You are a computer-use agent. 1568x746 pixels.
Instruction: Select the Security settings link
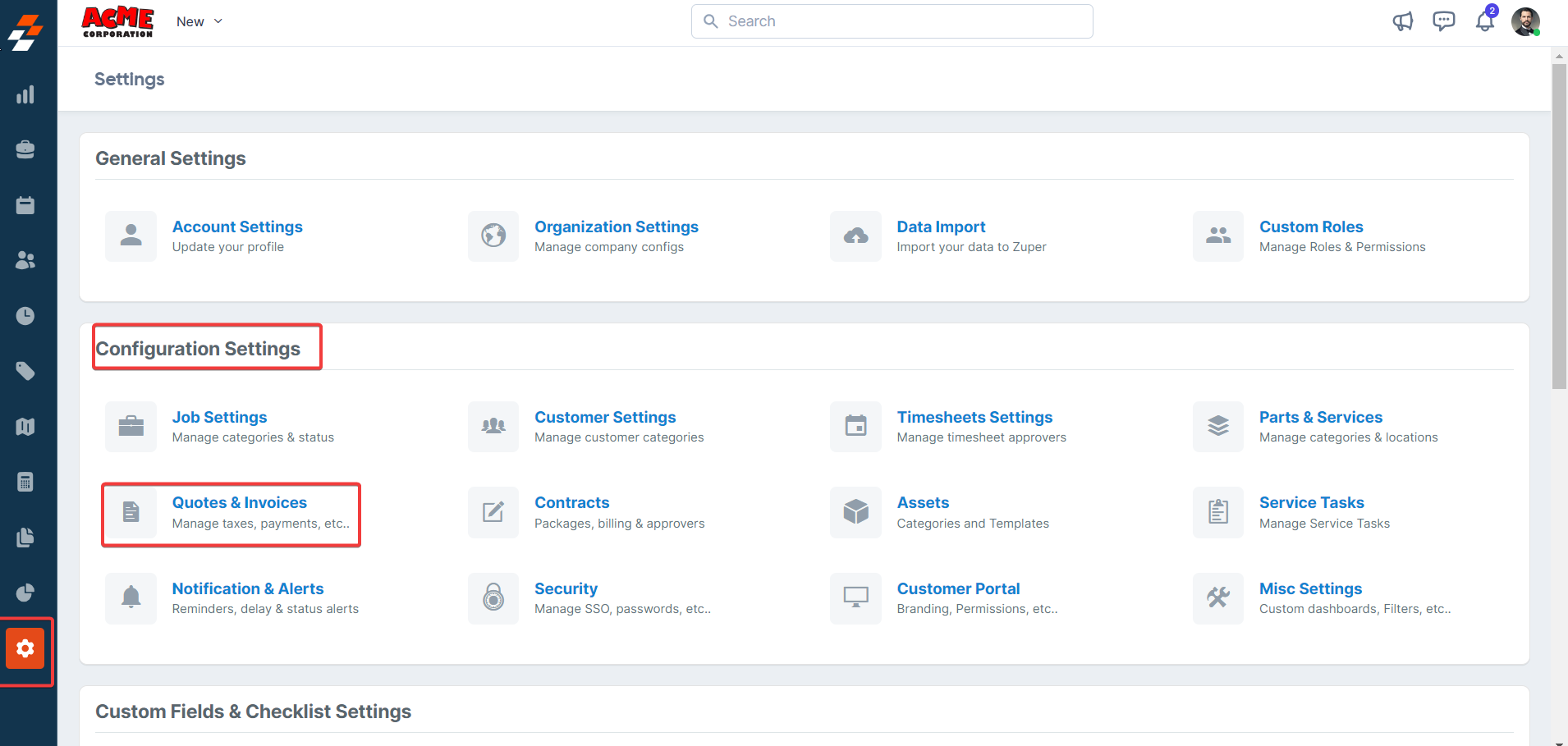(566, 589)
